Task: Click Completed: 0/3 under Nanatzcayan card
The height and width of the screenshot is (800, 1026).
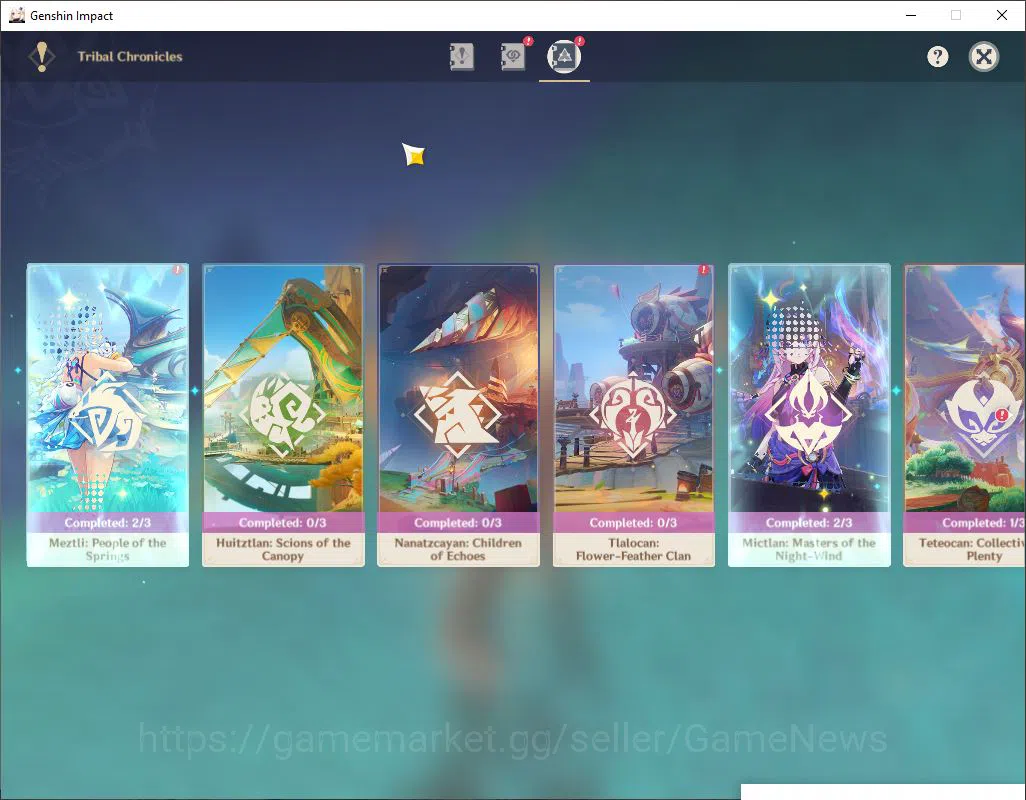Action: coord(458,523)
